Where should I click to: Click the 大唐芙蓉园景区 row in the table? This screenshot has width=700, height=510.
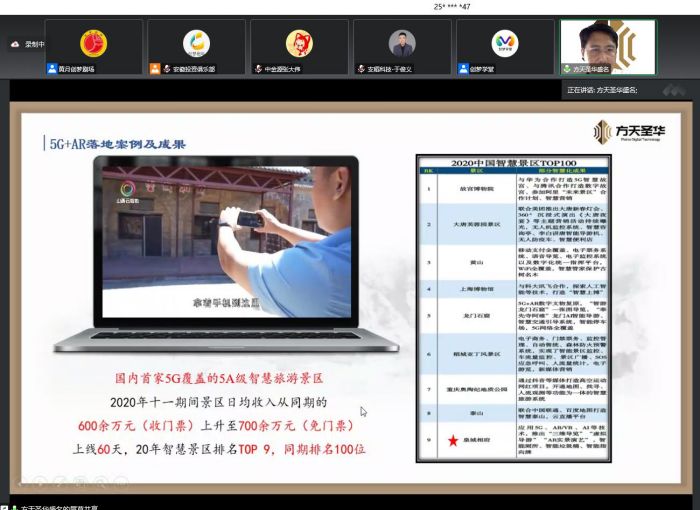point(513,224)
